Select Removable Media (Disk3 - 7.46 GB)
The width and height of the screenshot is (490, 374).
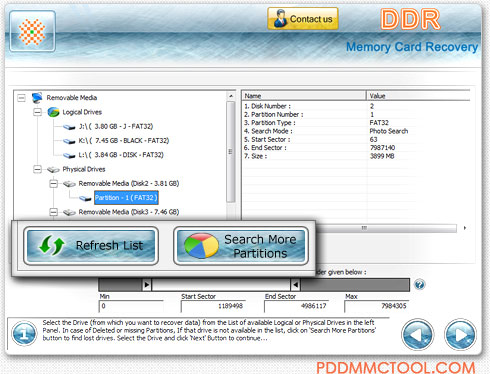(129, 212)
